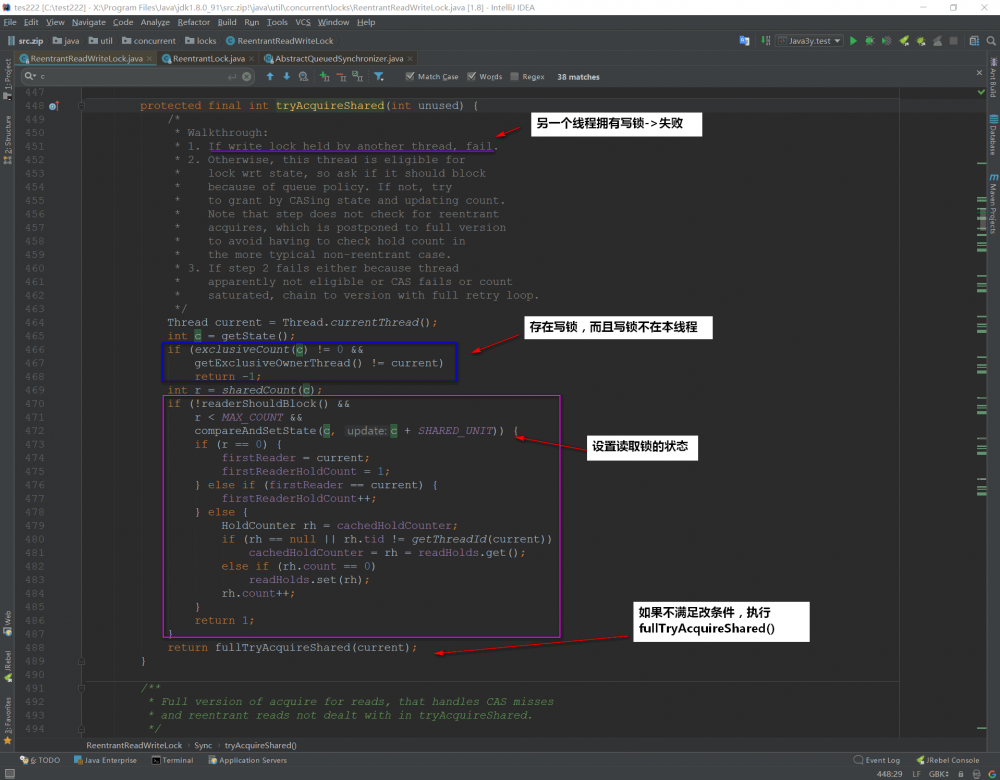Uncheck the Words checkbox
The width and height of the screenshot is (1000, 780).
[x=471, y=76]
